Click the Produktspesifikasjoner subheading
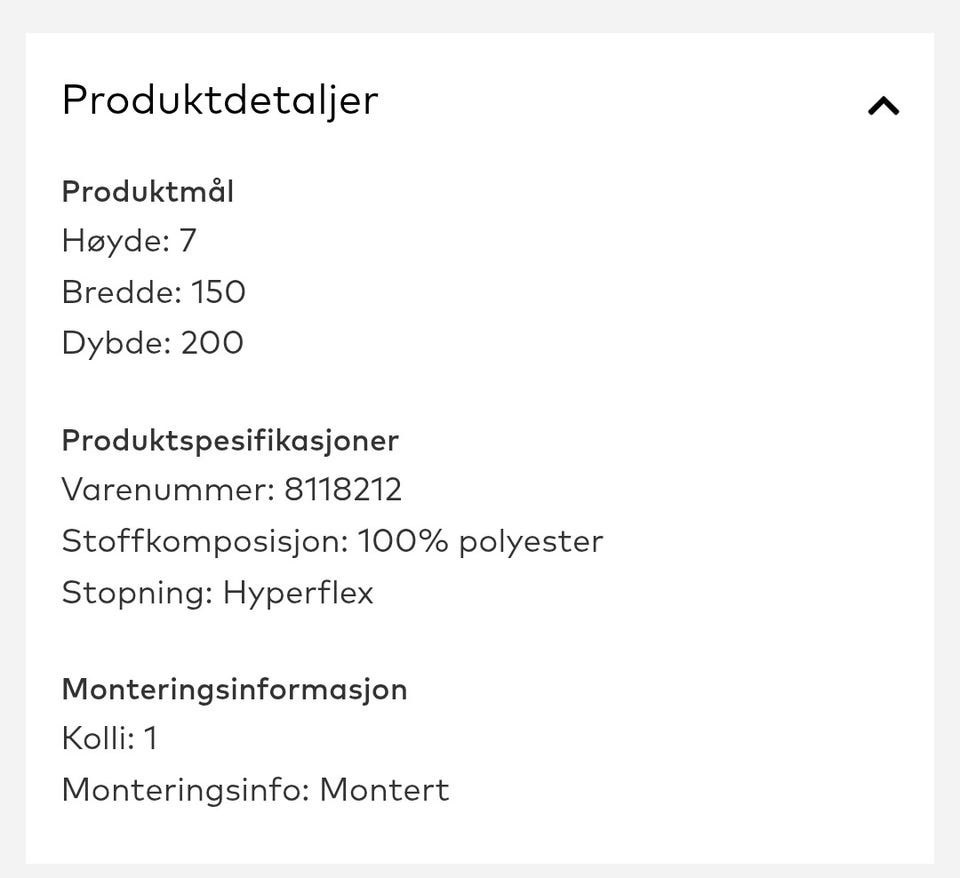960x878 pixels. point(230,440)
